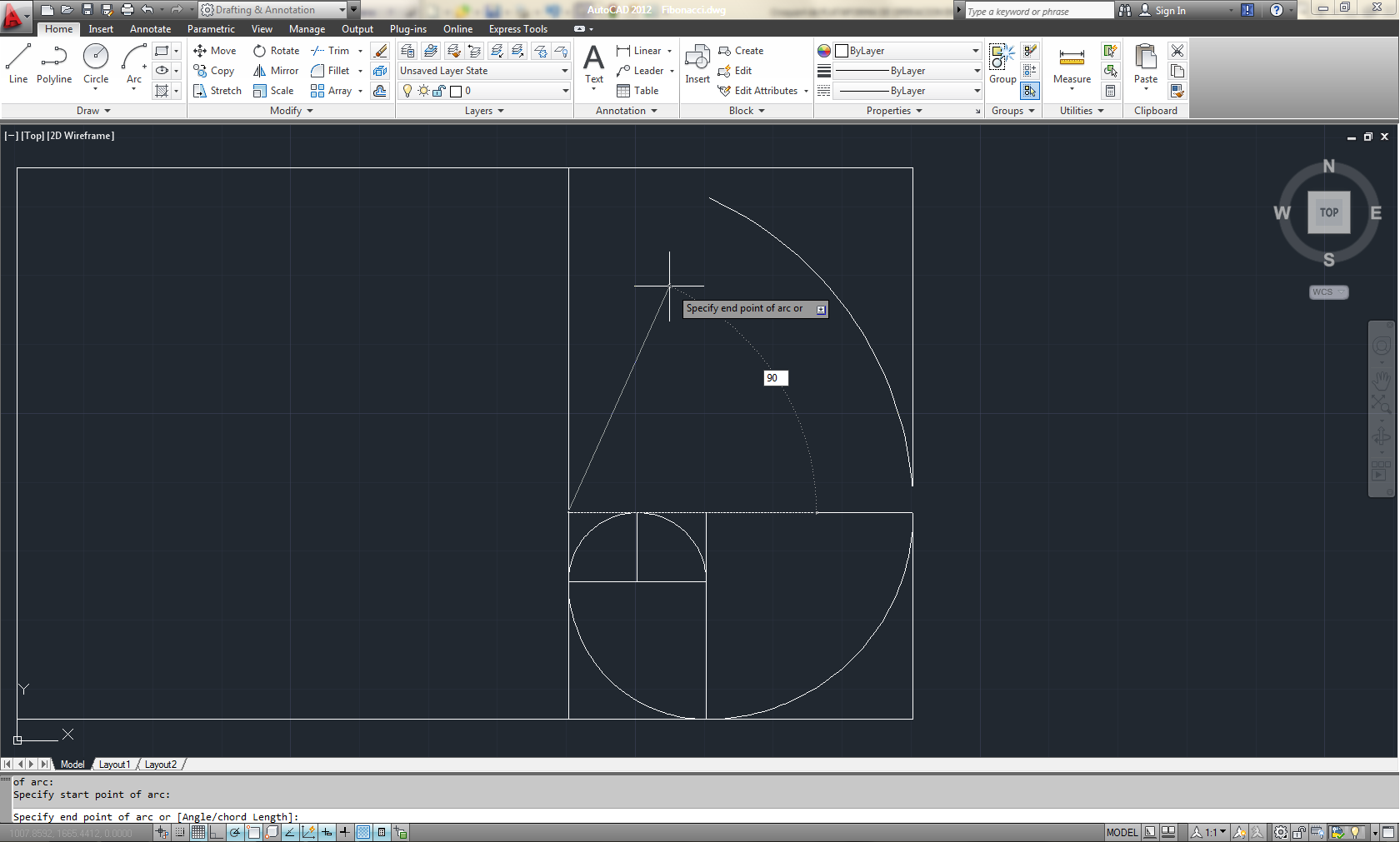Activate the Trim command
Screen dimensions: 1400x842
[330, 51]
